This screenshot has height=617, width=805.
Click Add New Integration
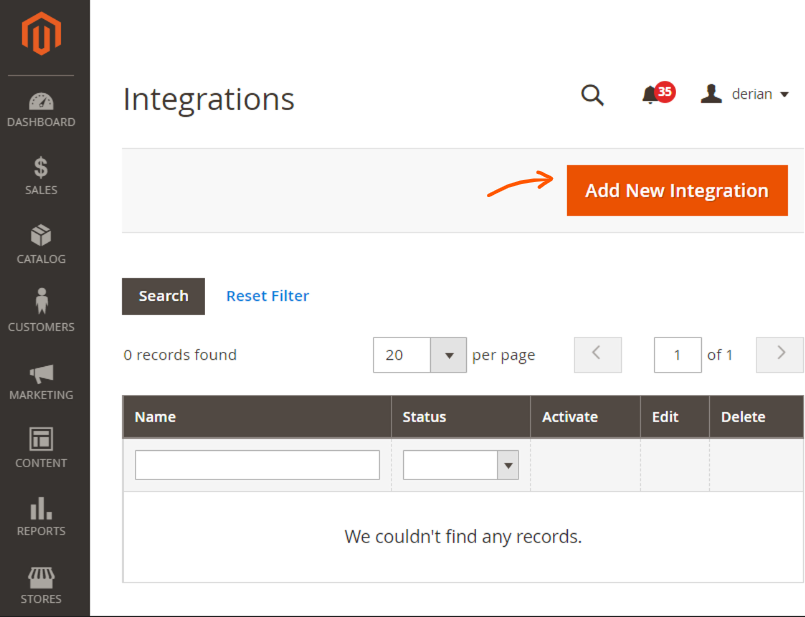click(x=677, y=190)
